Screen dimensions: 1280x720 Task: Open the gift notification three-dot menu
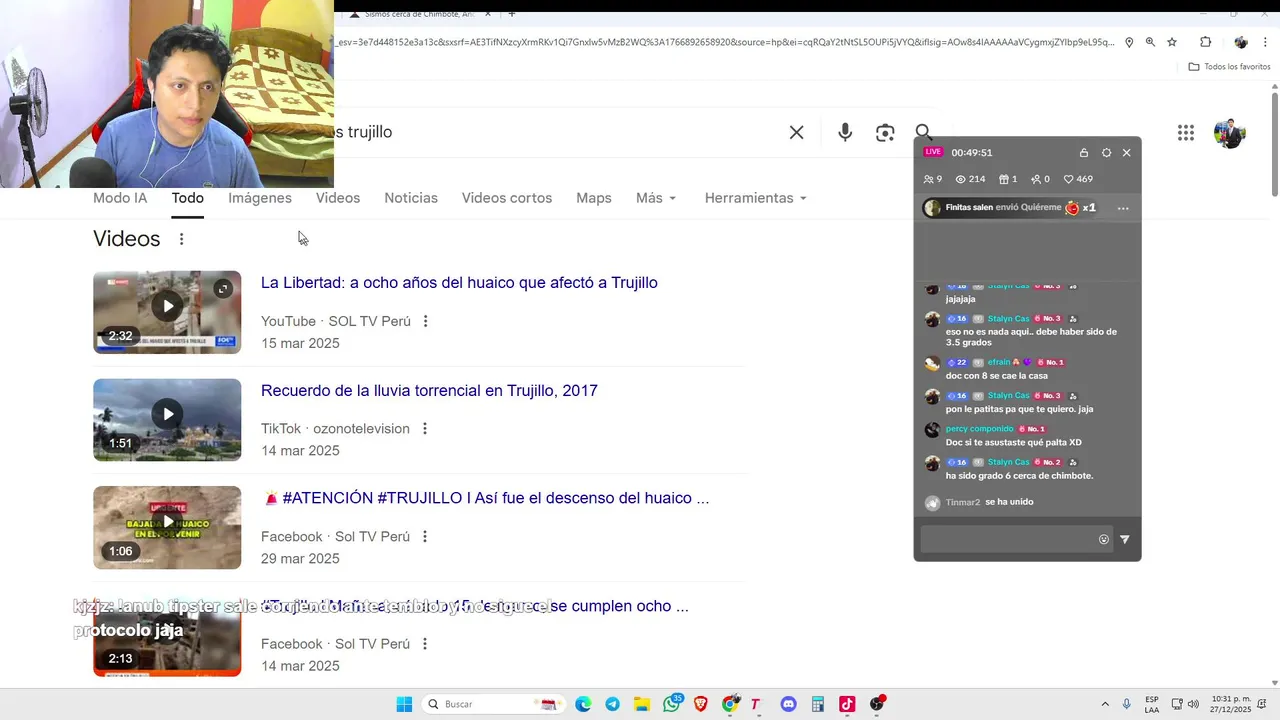1123,208
